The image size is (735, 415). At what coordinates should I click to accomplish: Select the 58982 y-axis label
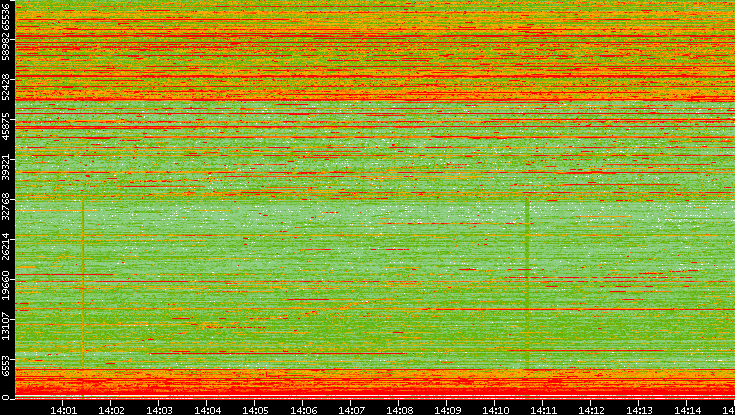click(x=6, y=46)
